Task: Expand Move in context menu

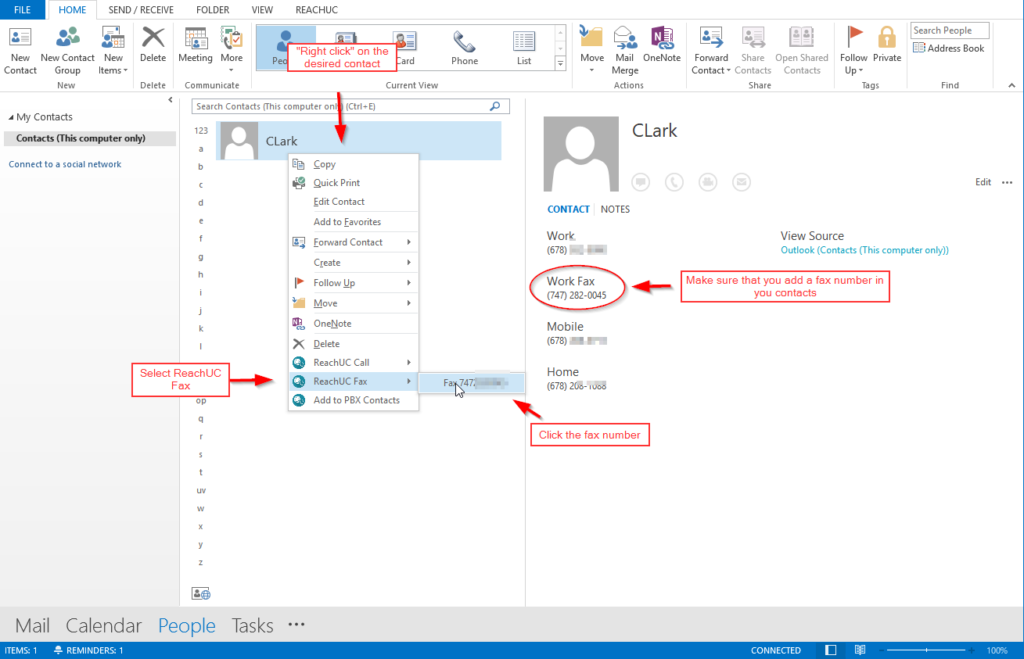Action: (x=353, y=303)
